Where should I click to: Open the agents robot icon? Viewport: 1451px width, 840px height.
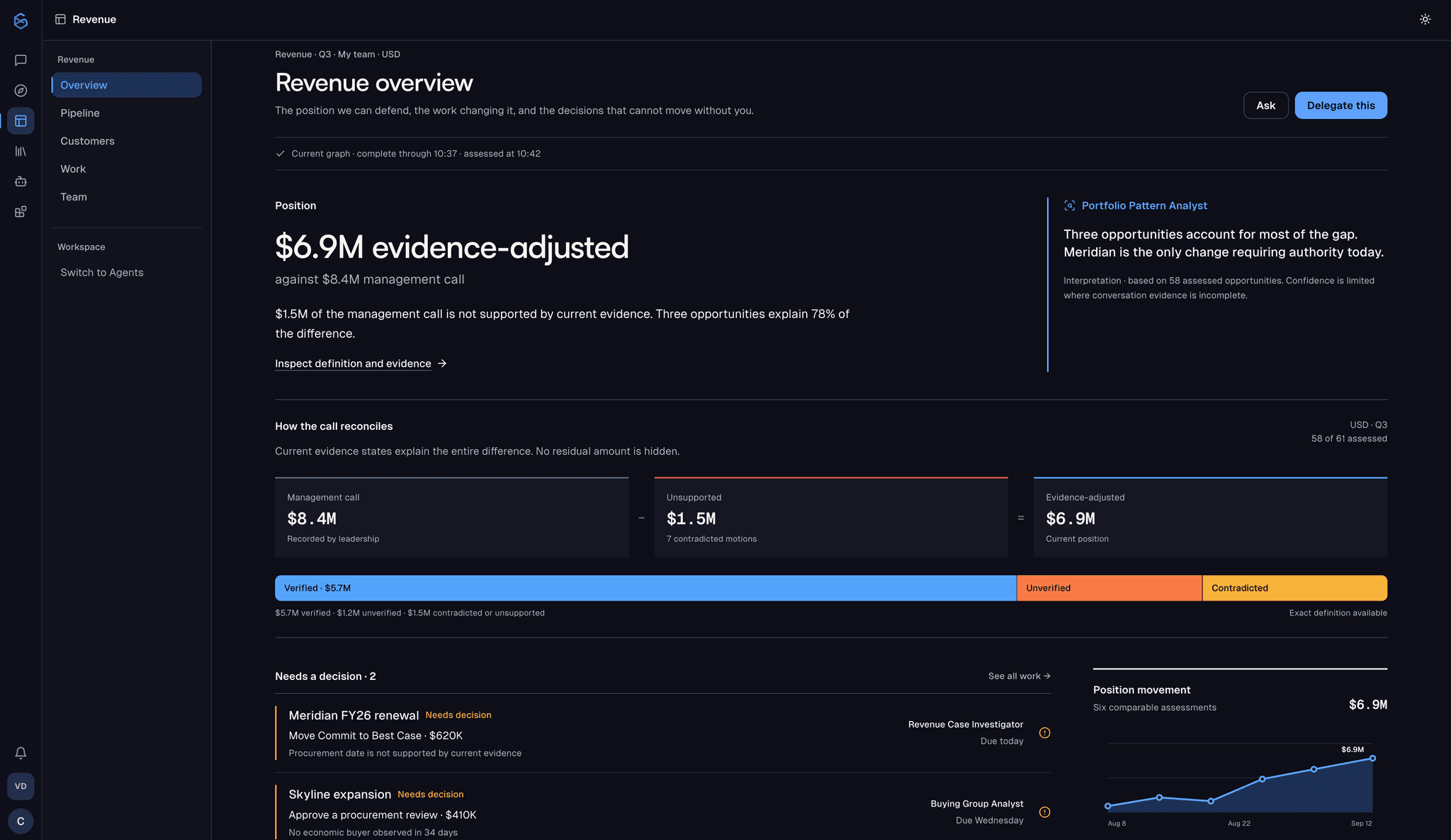click(x=21, y=182)
